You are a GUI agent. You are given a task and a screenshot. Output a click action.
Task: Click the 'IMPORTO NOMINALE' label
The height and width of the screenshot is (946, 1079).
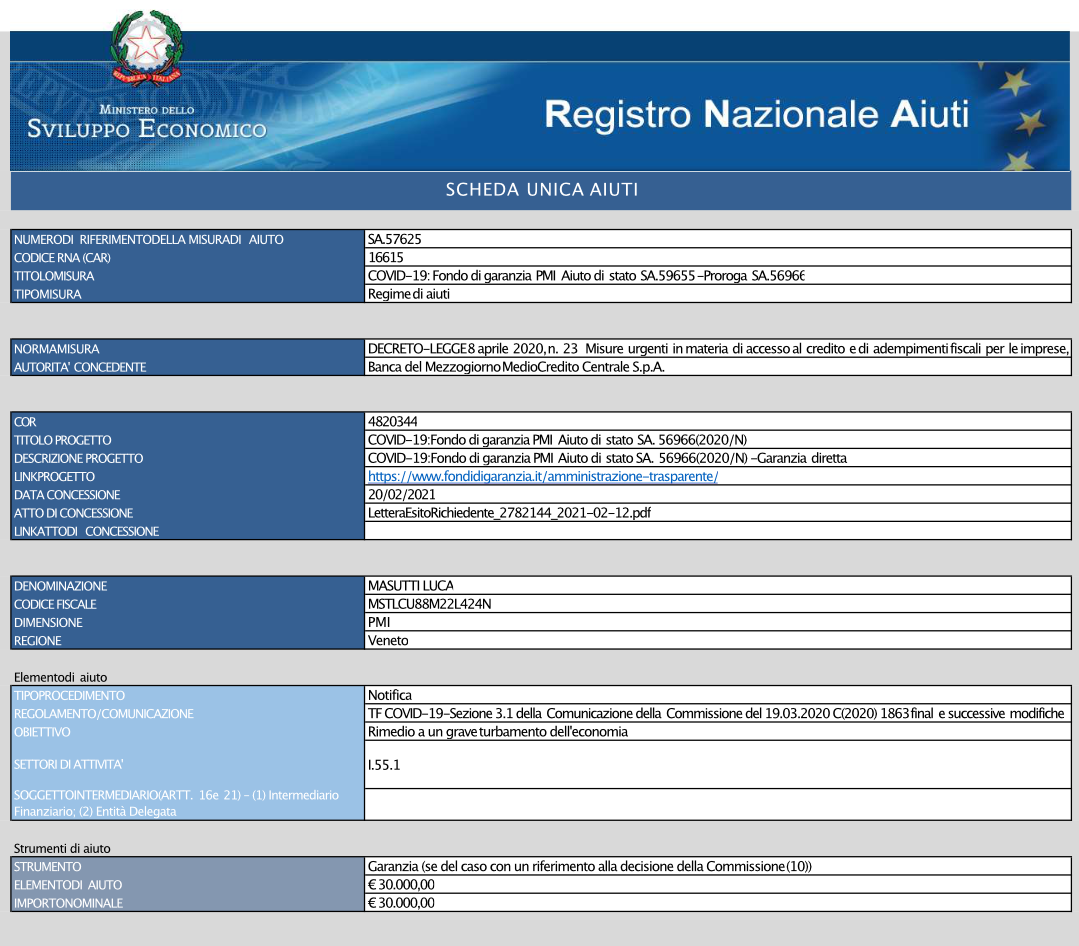tap(68, 903)
